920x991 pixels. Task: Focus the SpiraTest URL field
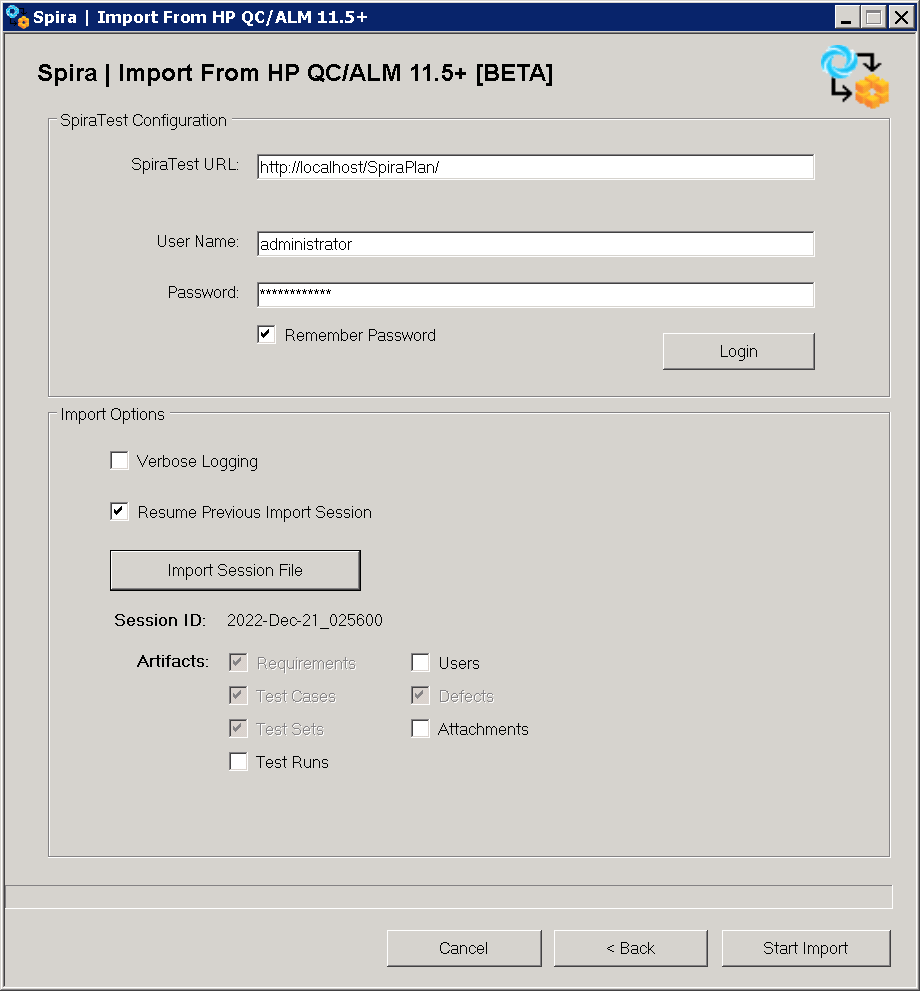[x=535, y=167]
